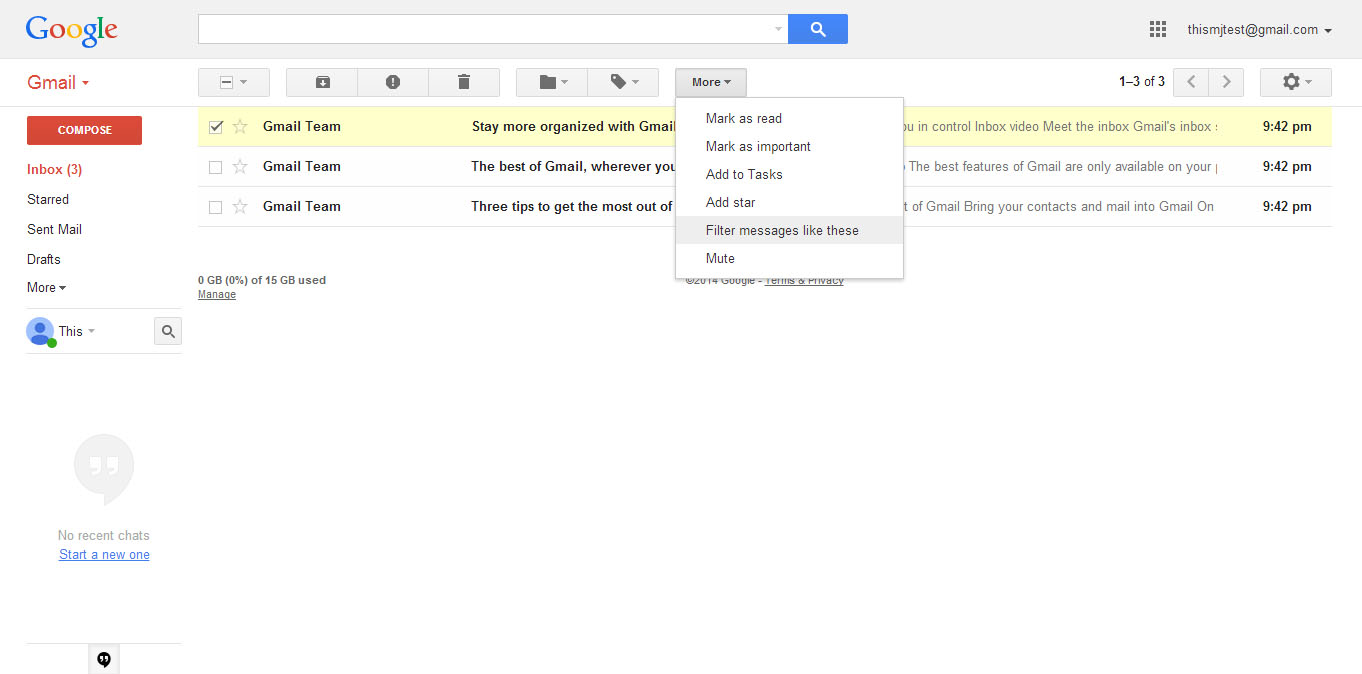The width and height of the screenshot is (1362, 674).
Task: Check the 'The best of Gmail' email checkbox
Action: [215, 167]
